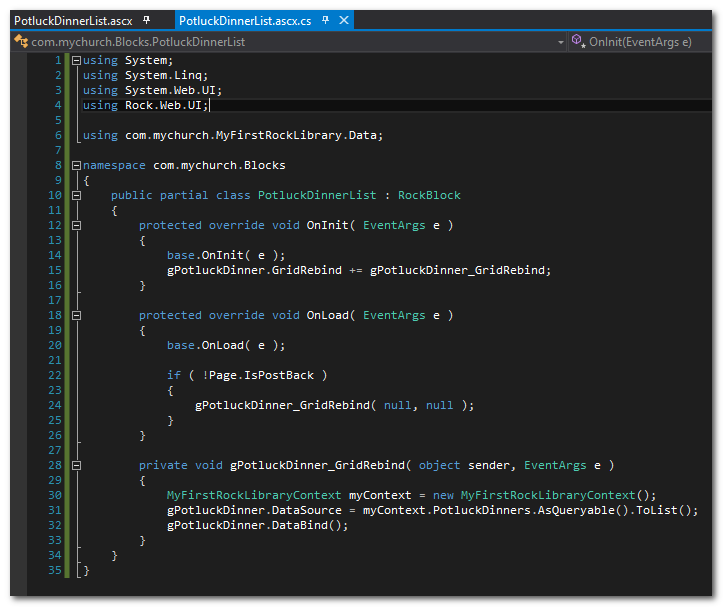The width and height of the screenshot is (723, 607).
Task: Click the method icon beside OnInit(EventArgs e)
Action: click(579, 42)
